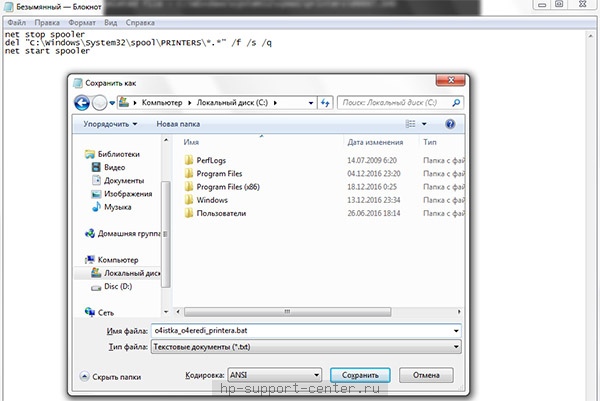
Task: Open Видео library in sidebar
Action: pos(114,168)
